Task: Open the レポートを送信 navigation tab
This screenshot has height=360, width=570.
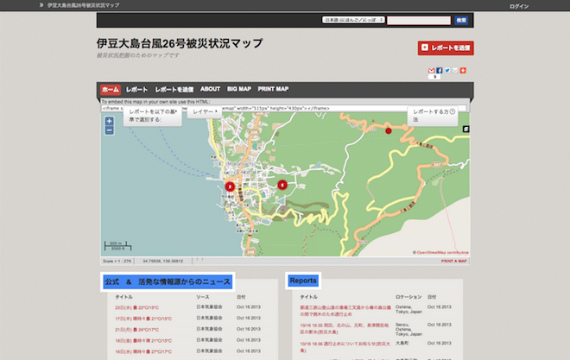Action: click(174, 89)
